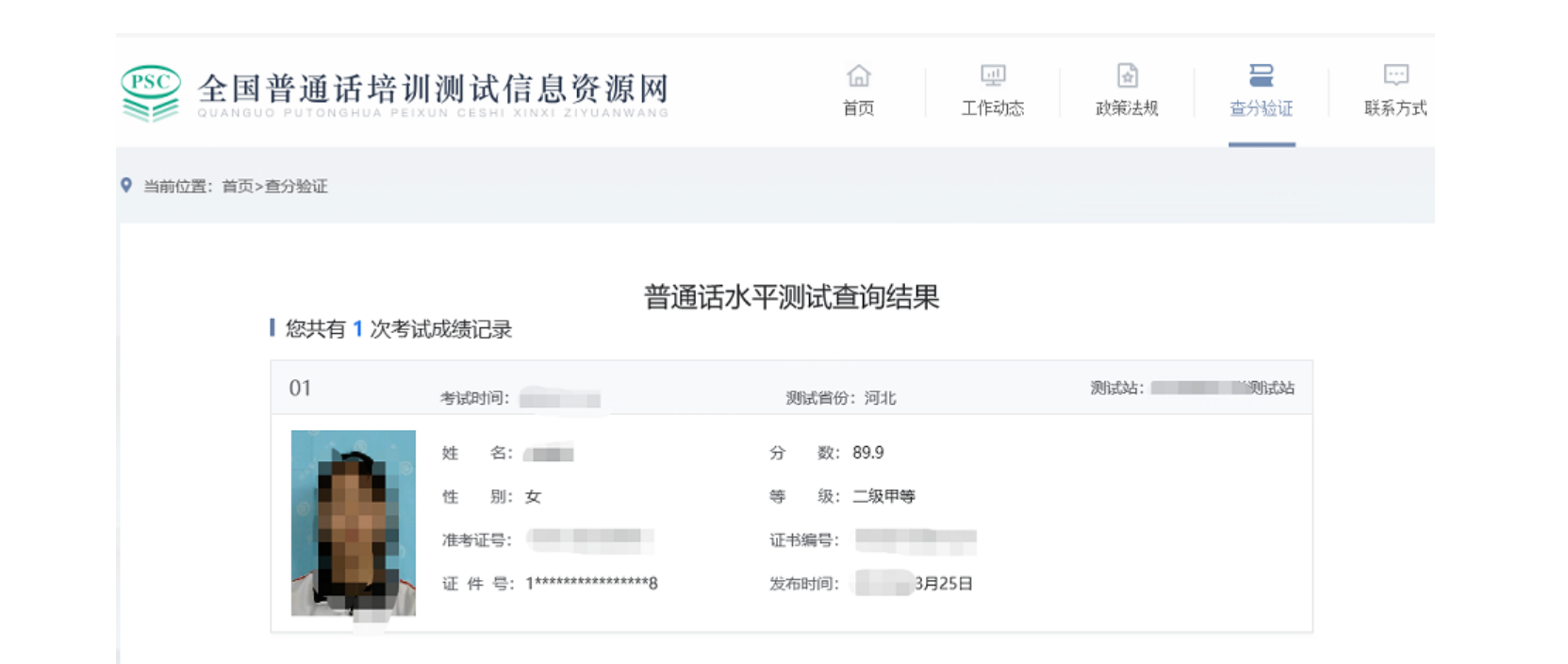This screenshot has width=1568, height=664.
Task: Click the text 次考试成绩记录
Action: click(x=440, y=329)
